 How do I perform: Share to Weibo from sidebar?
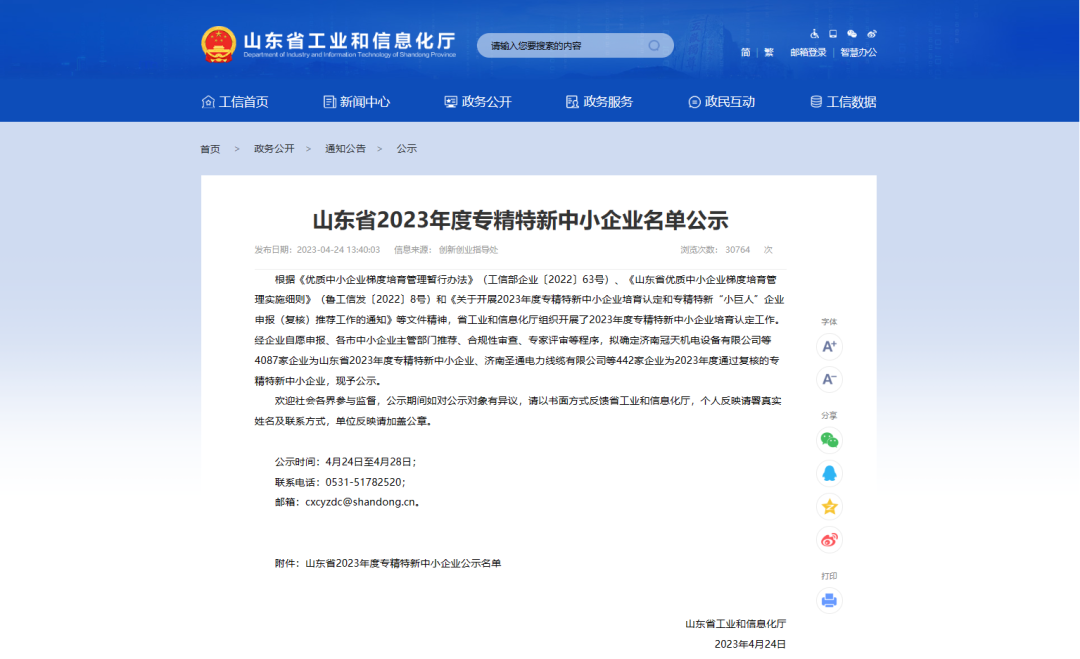tap(829, 540)
